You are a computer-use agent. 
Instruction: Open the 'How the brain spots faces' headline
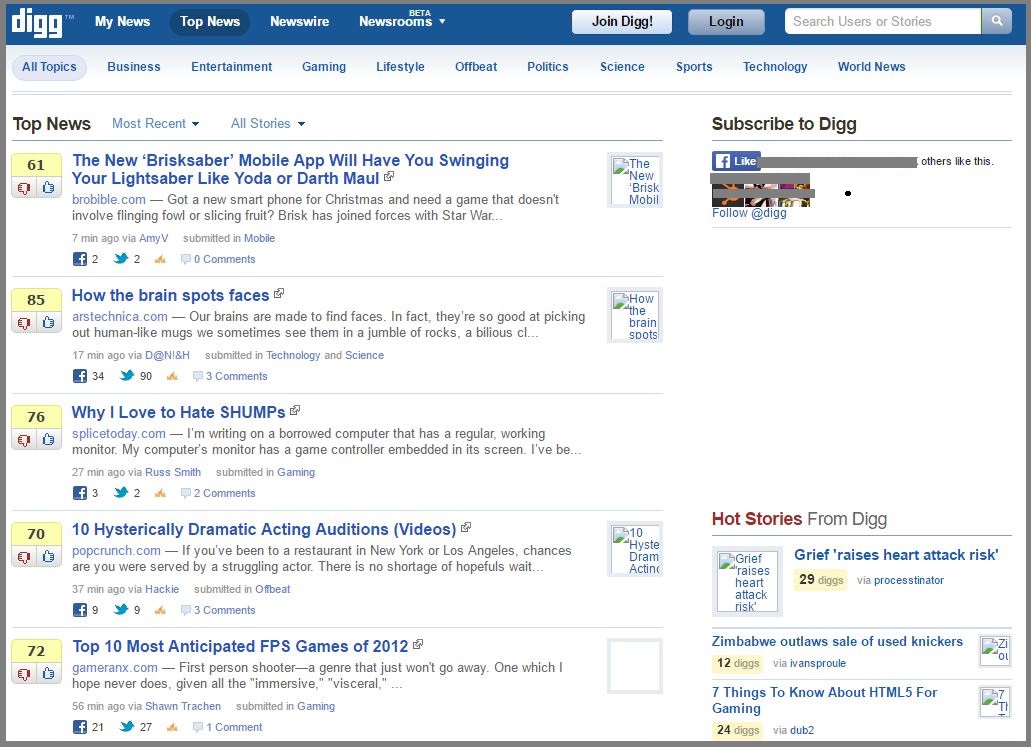point(170,295)
